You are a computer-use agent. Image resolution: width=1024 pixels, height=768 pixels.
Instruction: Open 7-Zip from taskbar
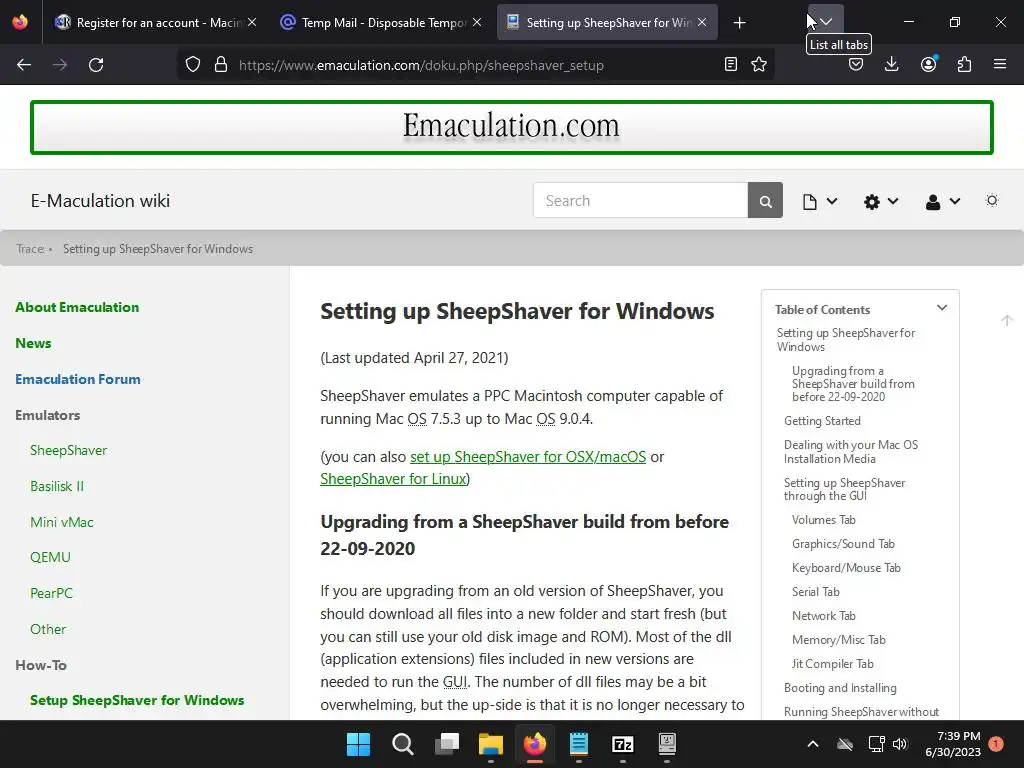click(x=623, y=744)
